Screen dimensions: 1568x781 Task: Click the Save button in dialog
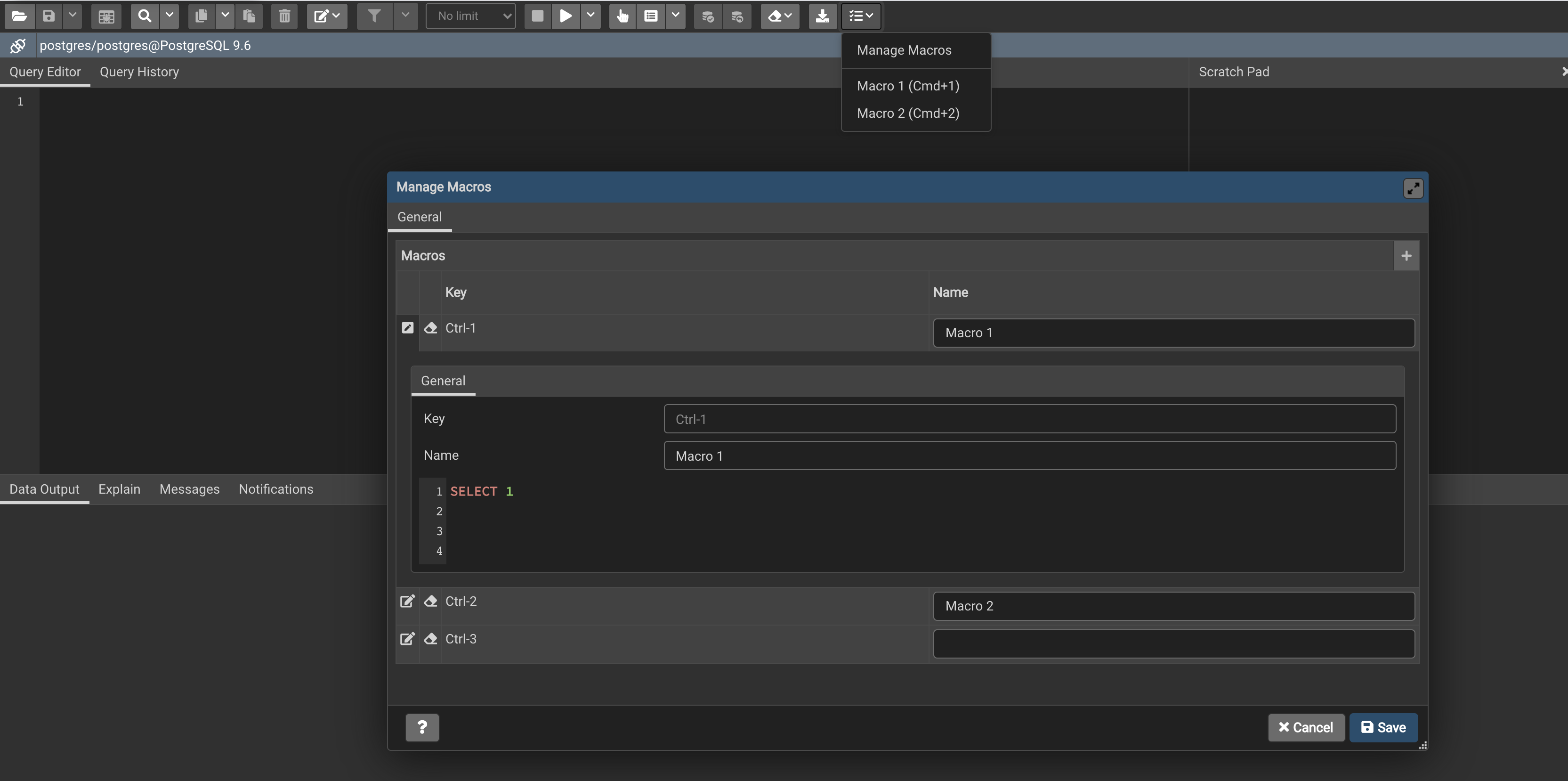(x=1383, y=727)
